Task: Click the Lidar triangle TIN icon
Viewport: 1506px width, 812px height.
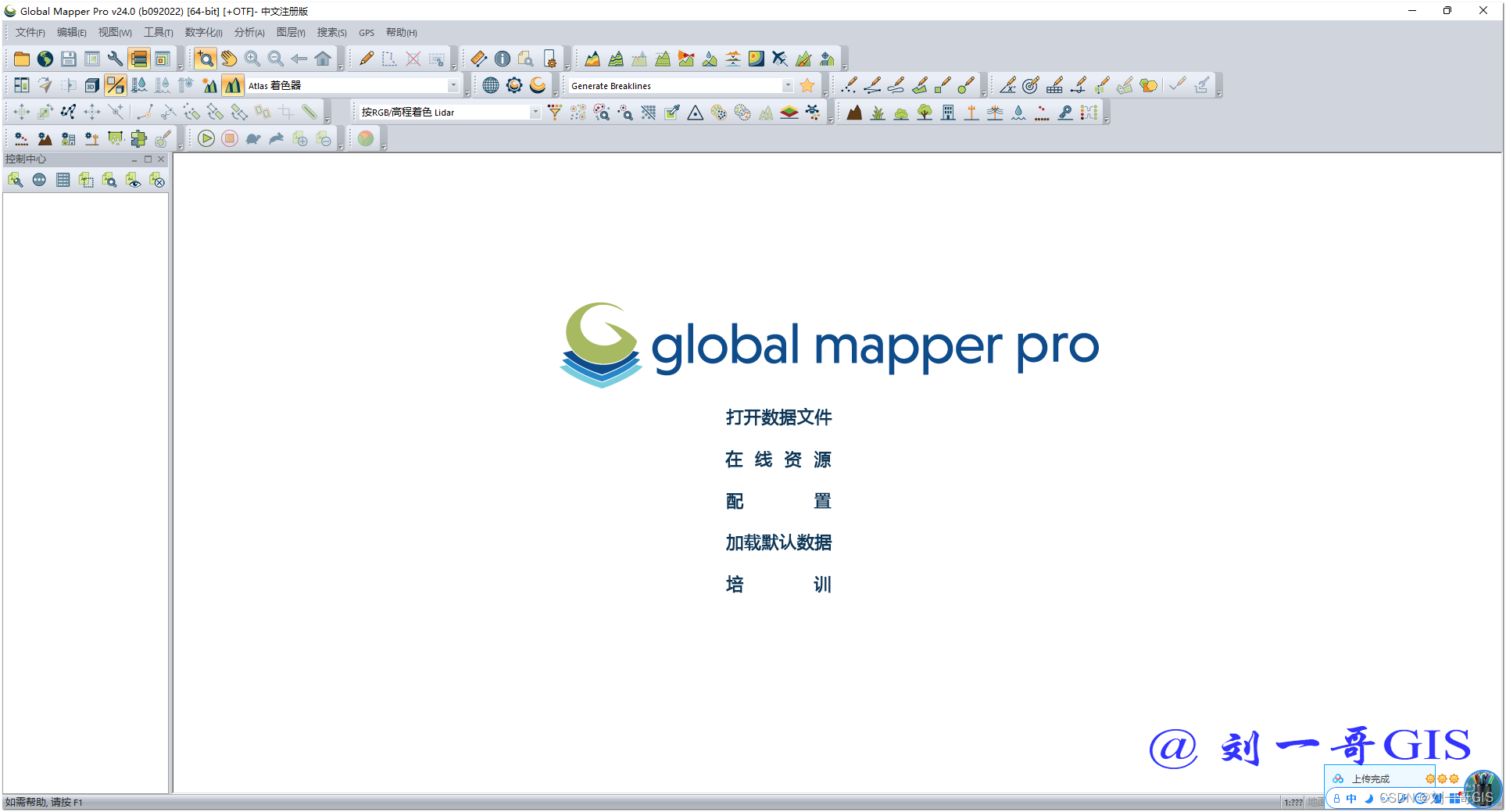Action: click(696, 113)
